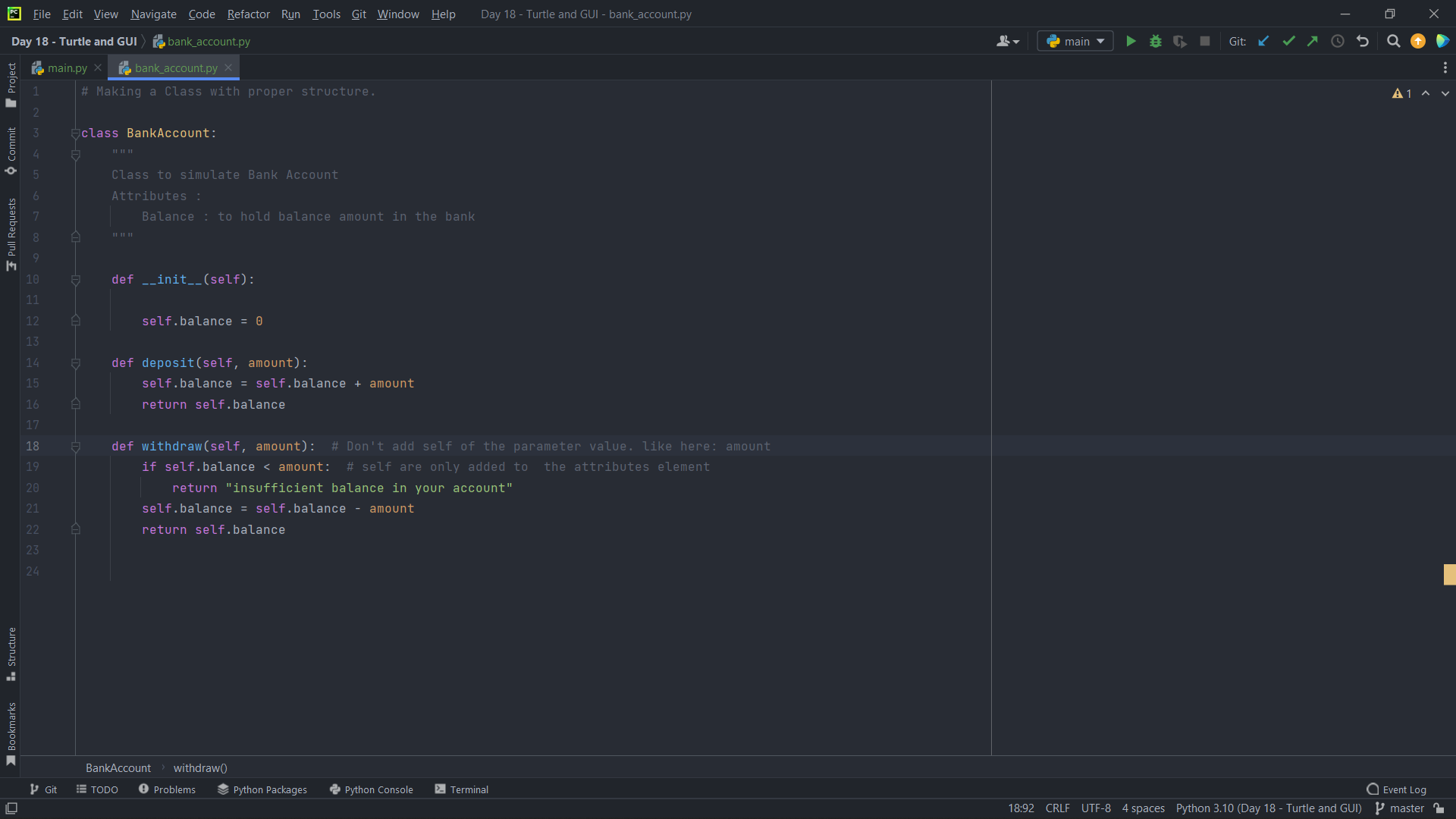Start debugging with the bug icon

[x=1156, y=41]
